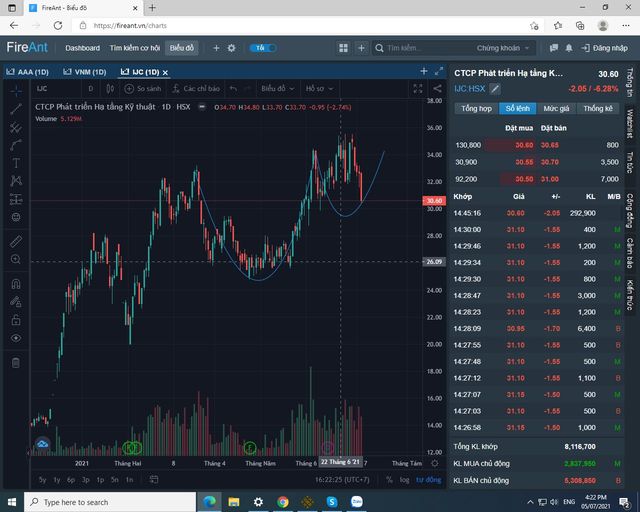This screenshot has width=640, height=512.
Task: Open the Hồ sơ dropdown
Action: pos(319,89)
